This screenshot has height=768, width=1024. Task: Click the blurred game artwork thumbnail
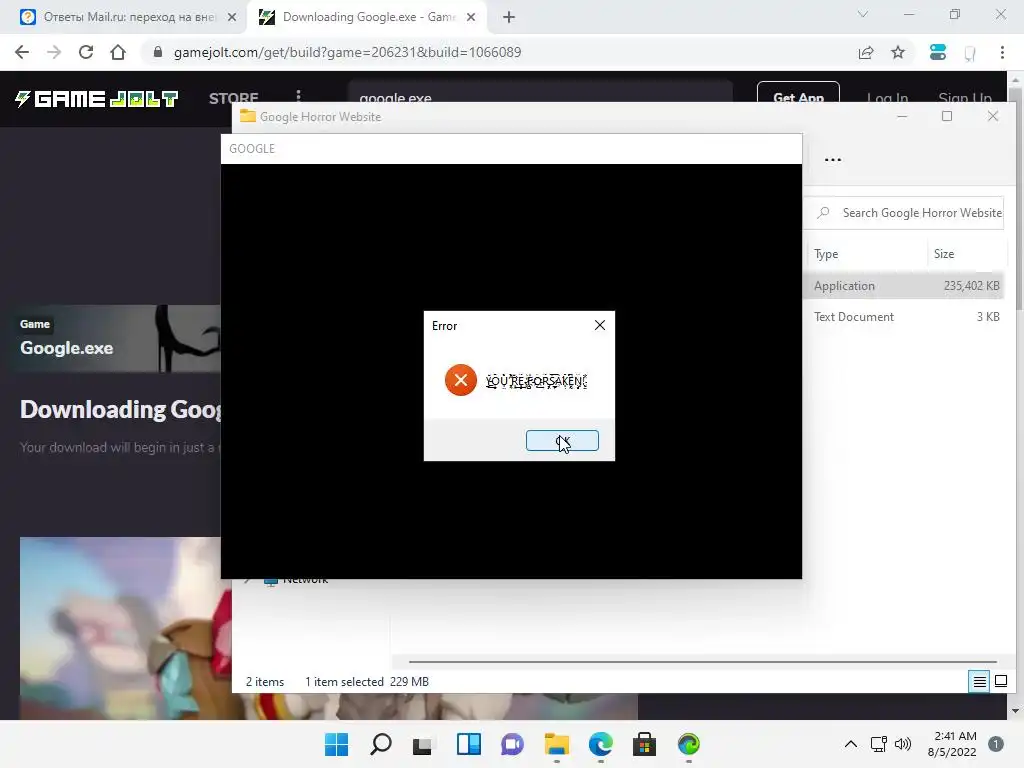pos(125,627)
